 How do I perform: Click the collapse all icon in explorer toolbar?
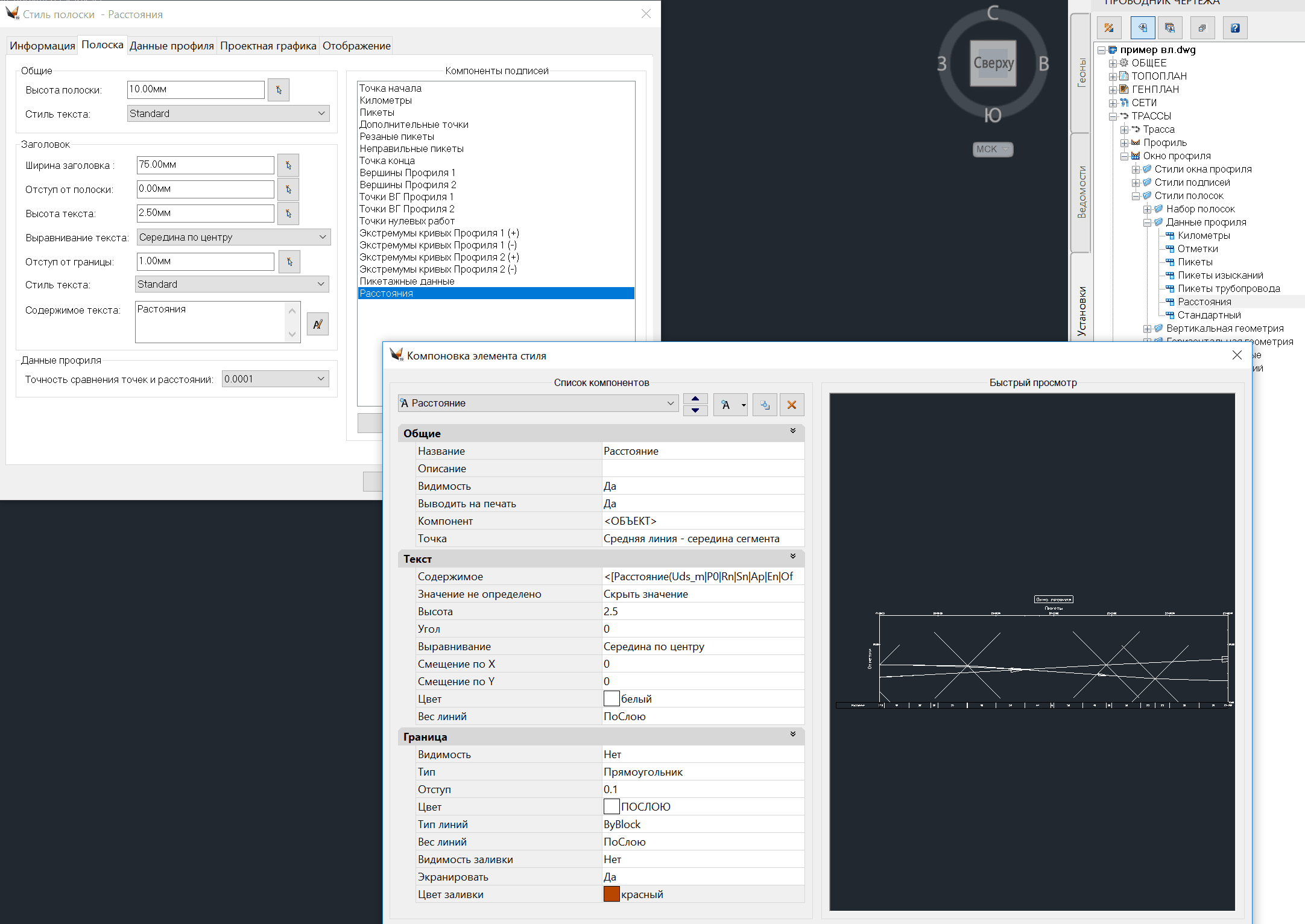click(x=1201, y=28)
